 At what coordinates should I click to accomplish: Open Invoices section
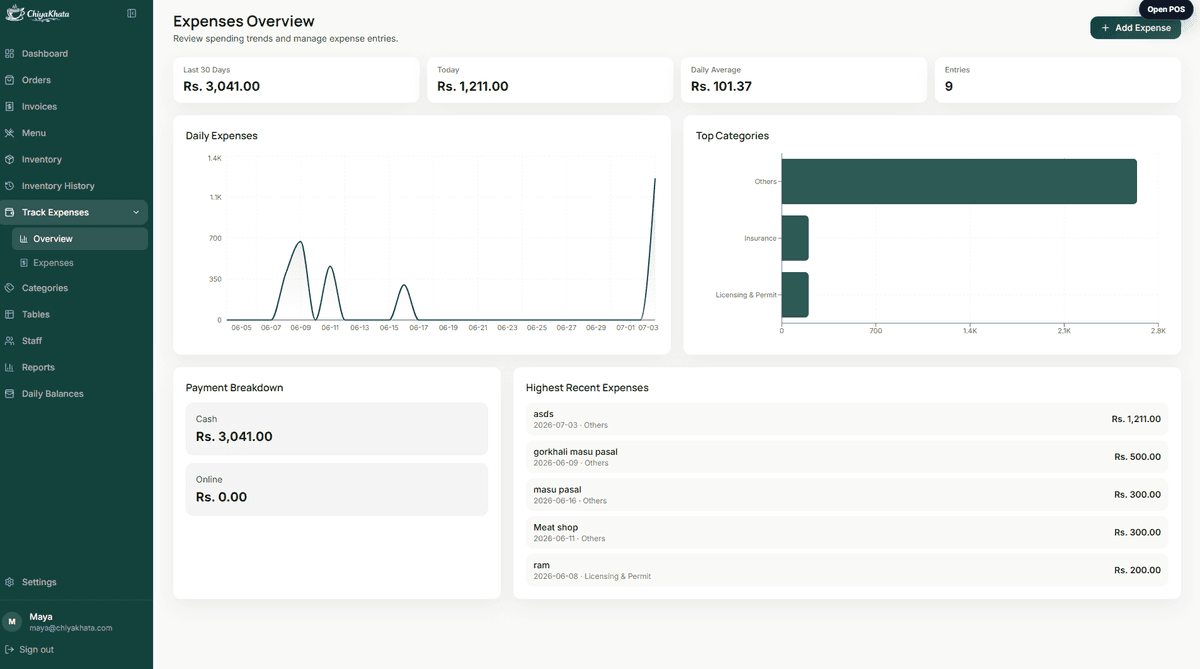[x=39, y=106]
